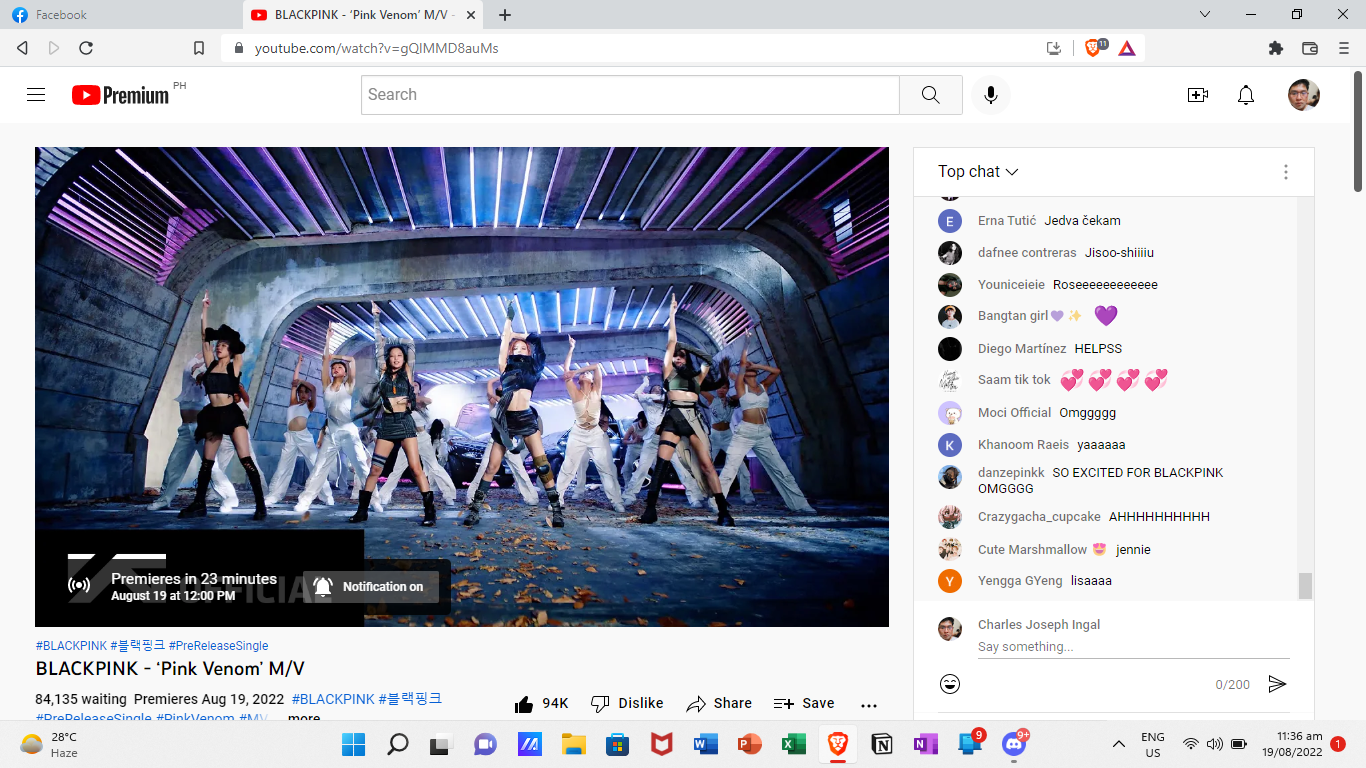Open emoji picker in chat
This screenshot has height=768, width=1366.
click(x=950, y=684)
